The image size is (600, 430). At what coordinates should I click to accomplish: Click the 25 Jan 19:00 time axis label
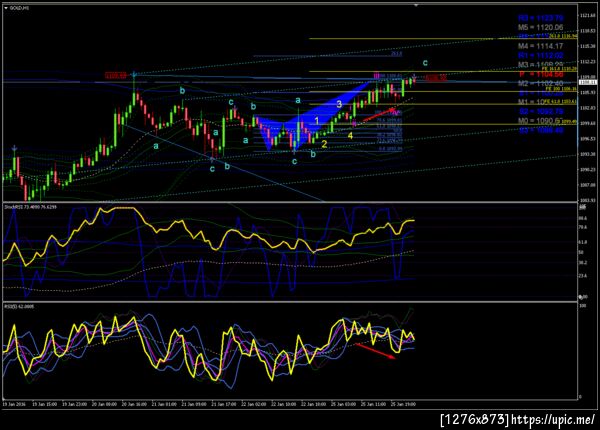click(403, 404)
